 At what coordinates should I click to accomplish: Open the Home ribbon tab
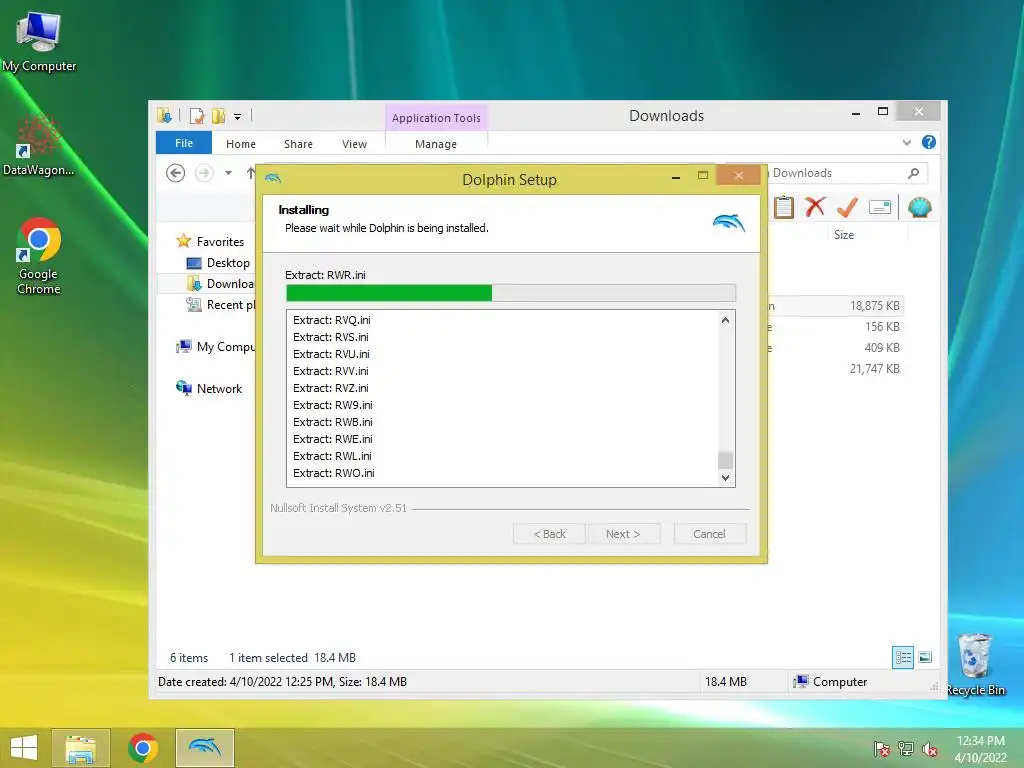tap(240, 144)
